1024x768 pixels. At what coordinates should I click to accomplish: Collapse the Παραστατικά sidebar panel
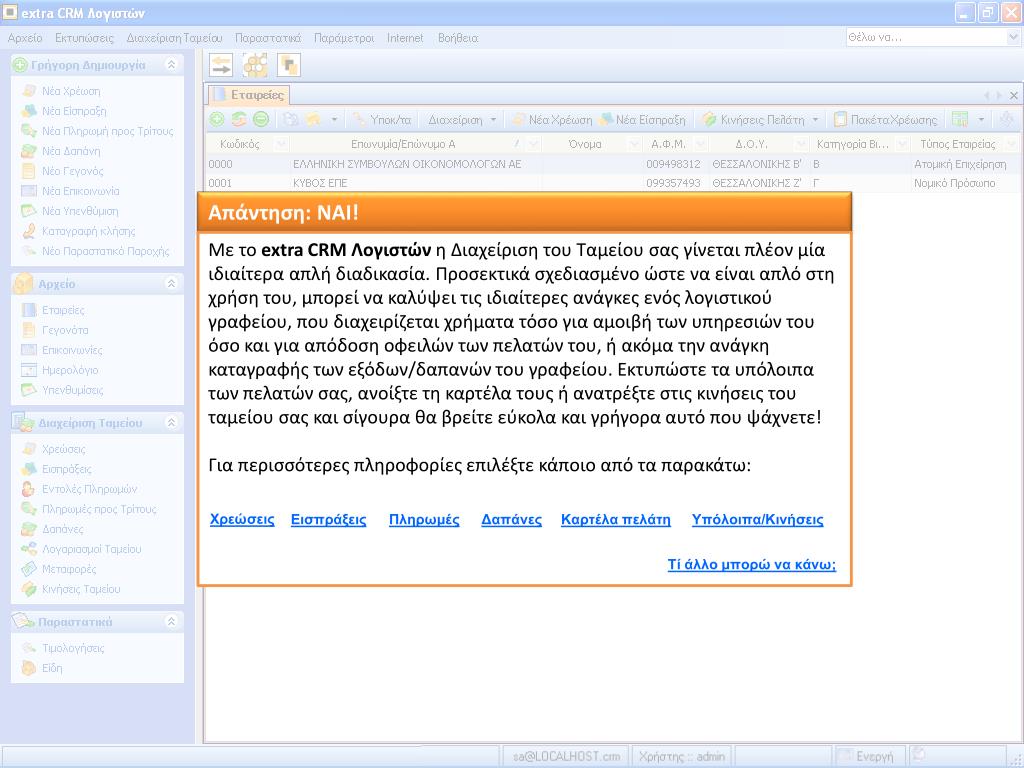171,622
